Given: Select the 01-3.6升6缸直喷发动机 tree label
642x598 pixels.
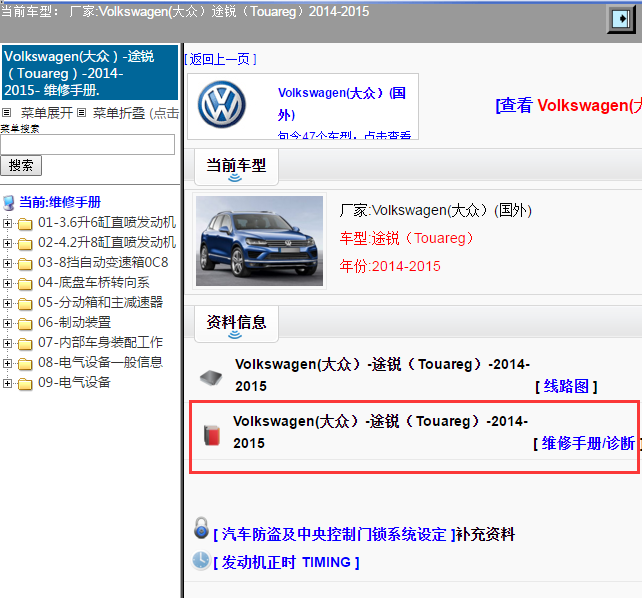Looking at the screenshot, I should tap(107, 223).
